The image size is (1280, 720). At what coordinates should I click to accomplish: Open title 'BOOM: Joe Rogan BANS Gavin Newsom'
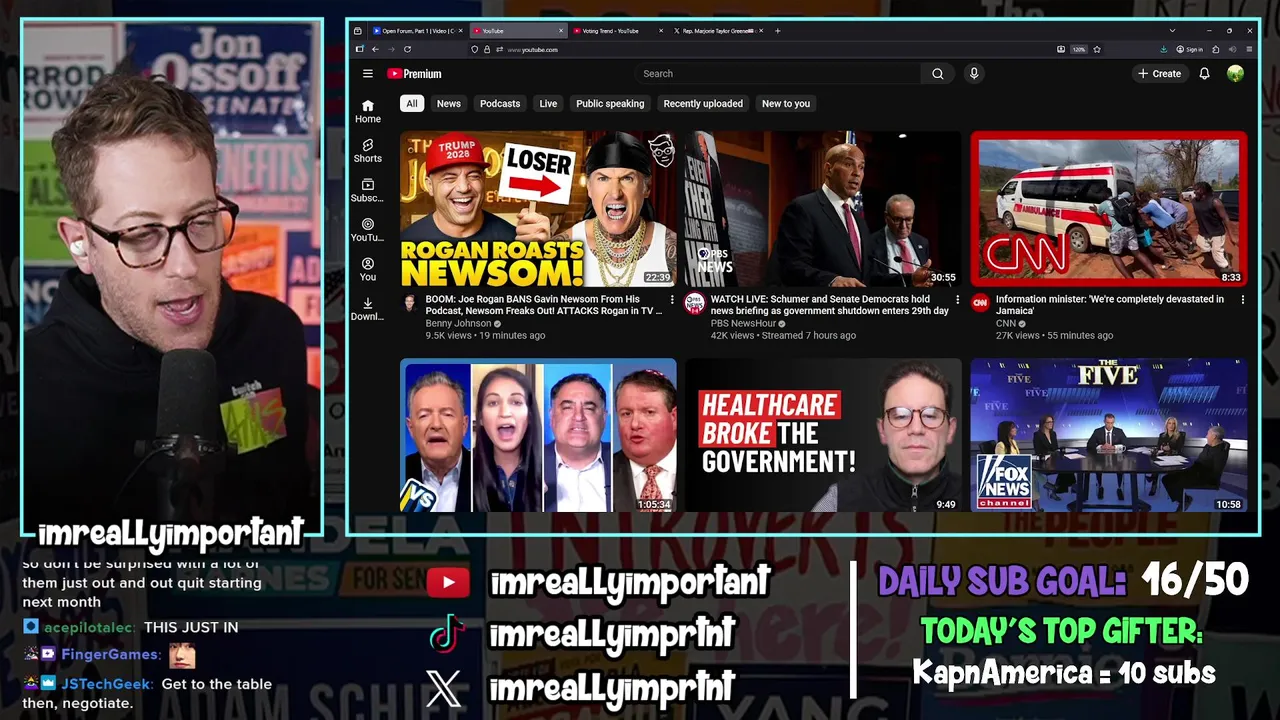click(543, 305)
